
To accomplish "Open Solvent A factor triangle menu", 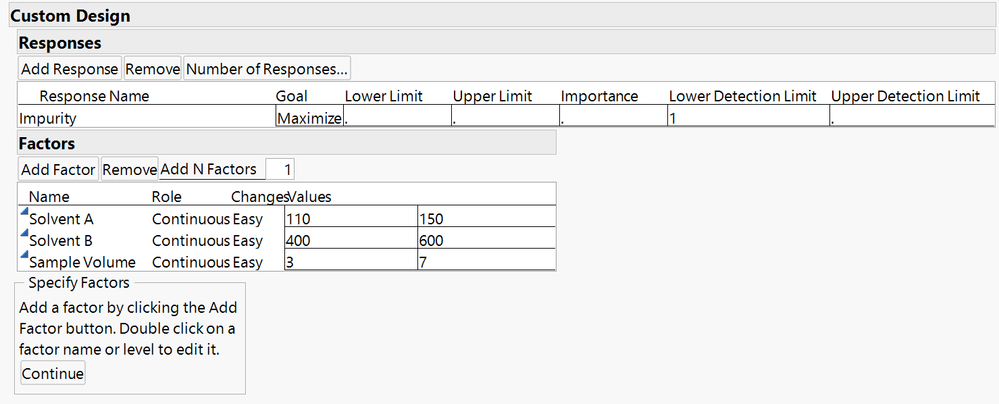I will click(x=24, y=212).
